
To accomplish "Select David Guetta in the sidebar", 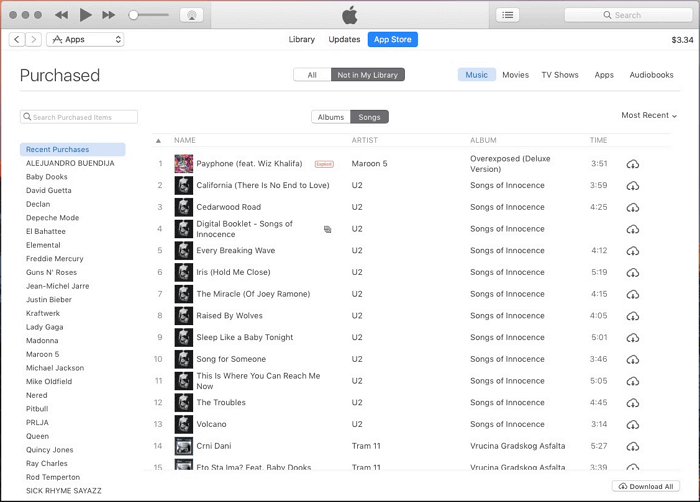I will coord(48,190).
